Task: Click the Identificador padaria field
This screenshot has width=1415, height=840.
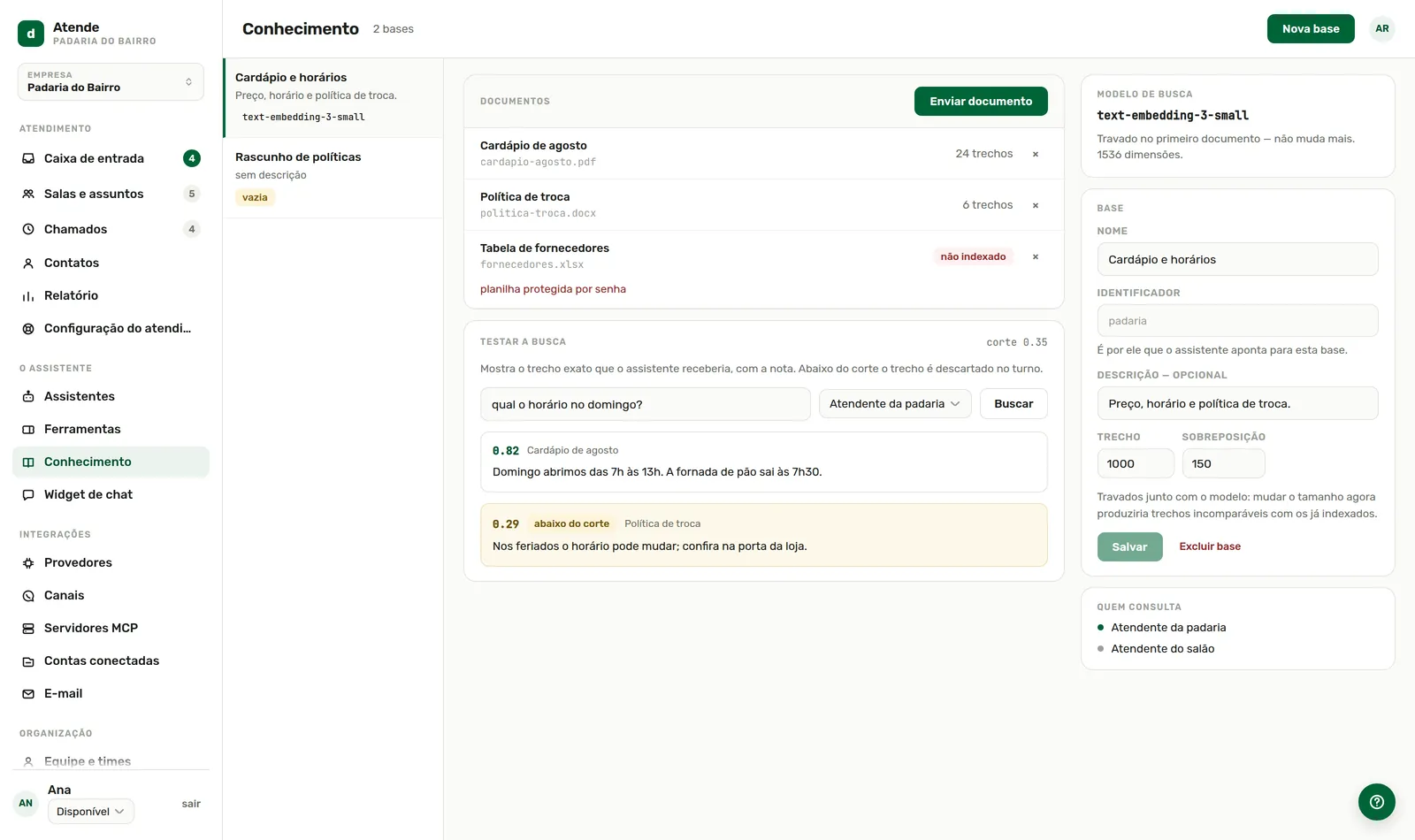Action: pyautogui.click(x=1237, y=320)
